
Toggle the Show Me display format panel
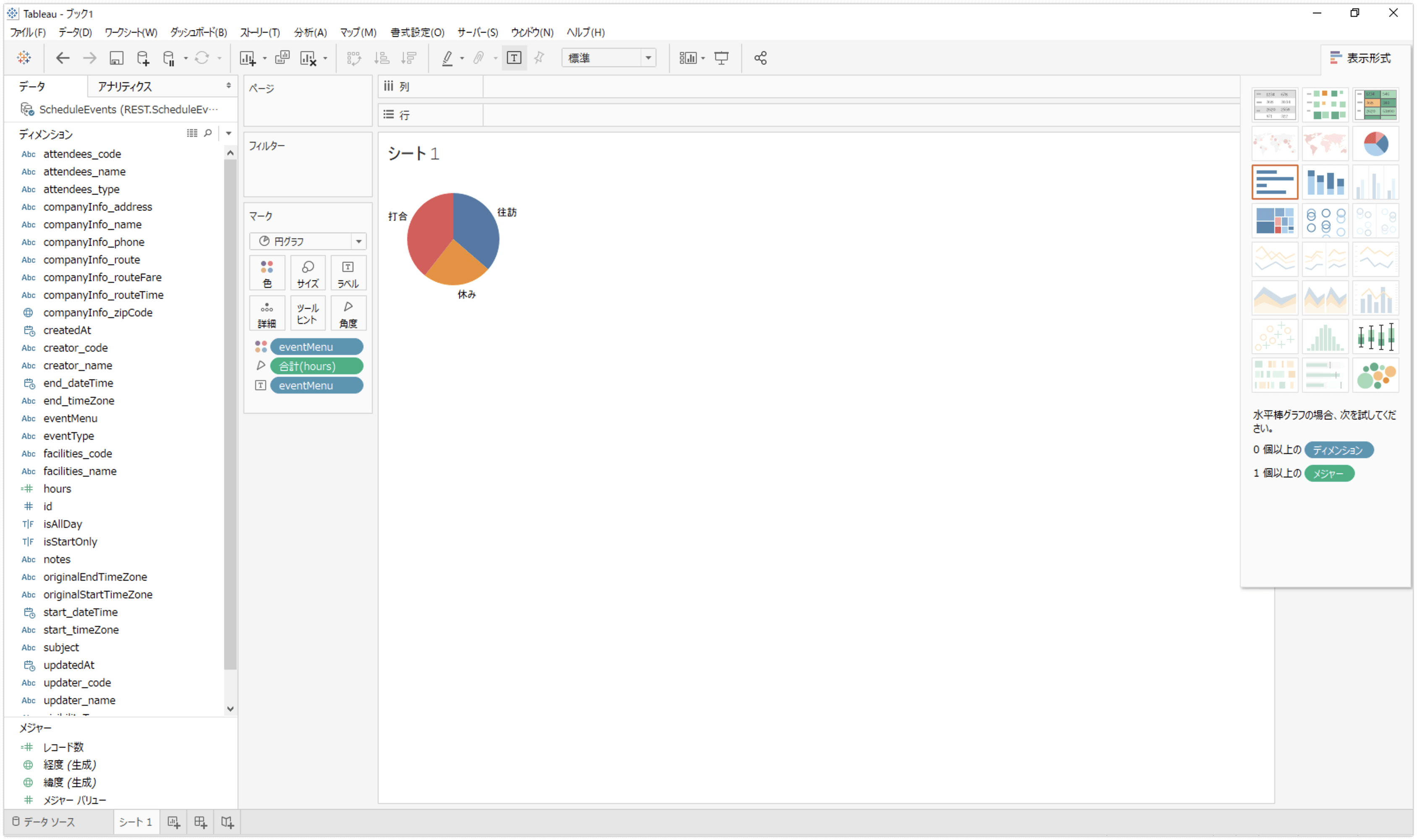click(x=1360, y=58)
